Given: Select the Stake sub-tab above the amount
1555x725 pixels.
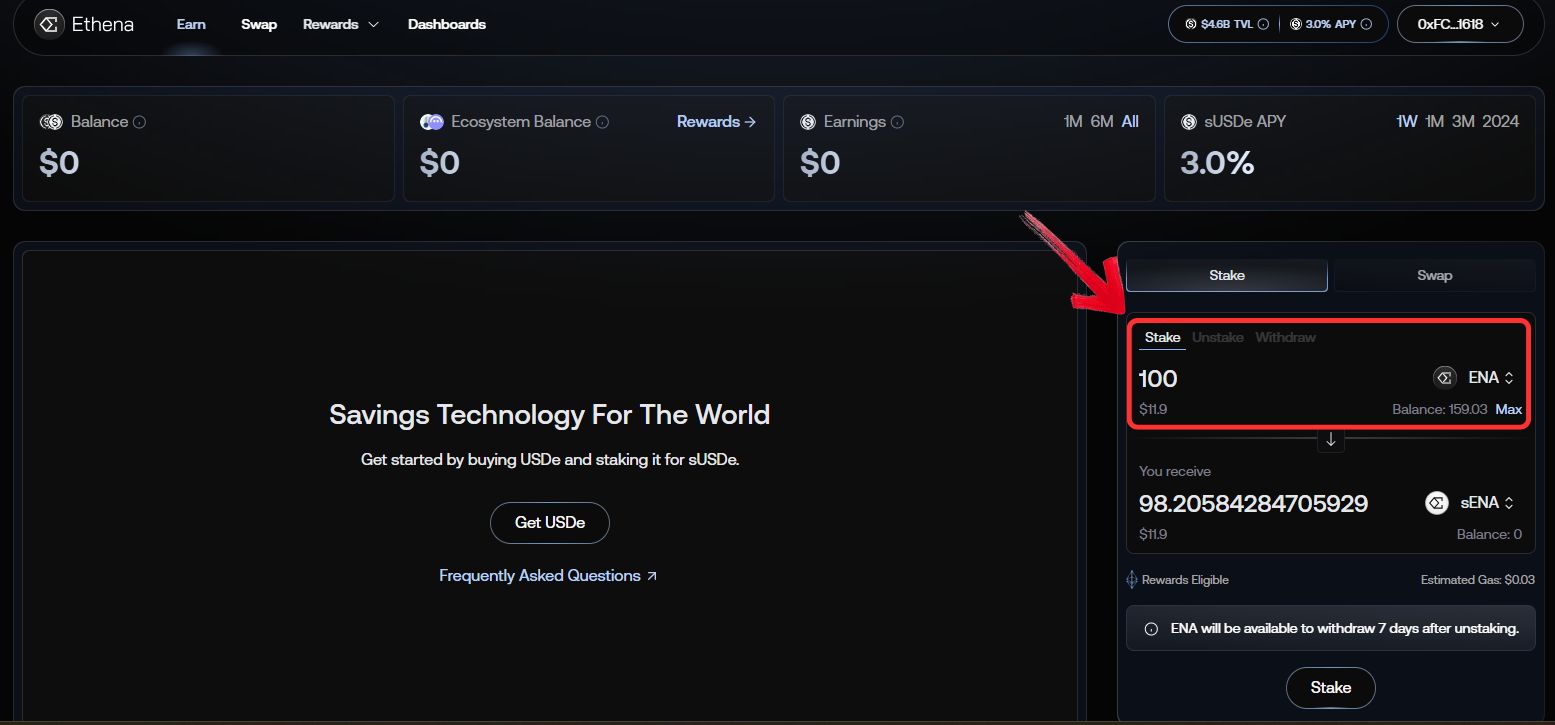Looking at the screenshot, I should (x=1163, y=338).
